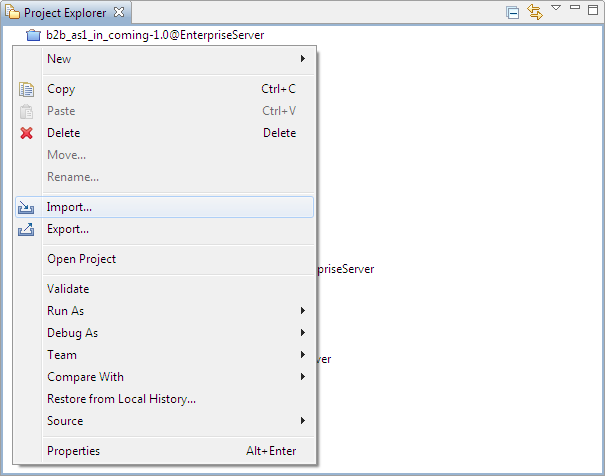This screenshot has width=605, height=476.
Task: Open the View Menu triangle dropdown
Action: pyautogui.click(x=556, y=9)
